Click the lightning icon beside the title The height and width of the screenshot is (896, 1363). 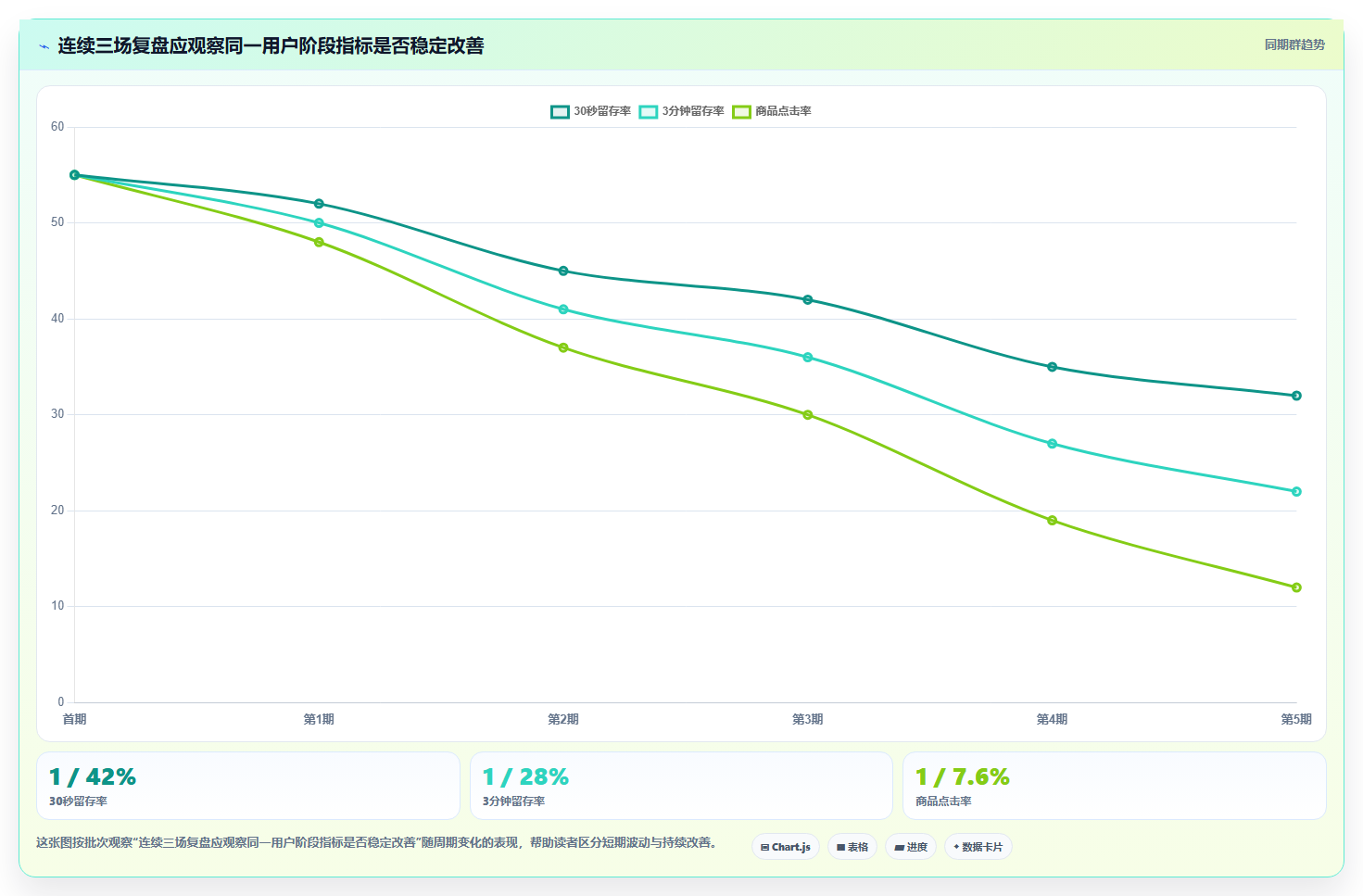(x=44, y=46)
